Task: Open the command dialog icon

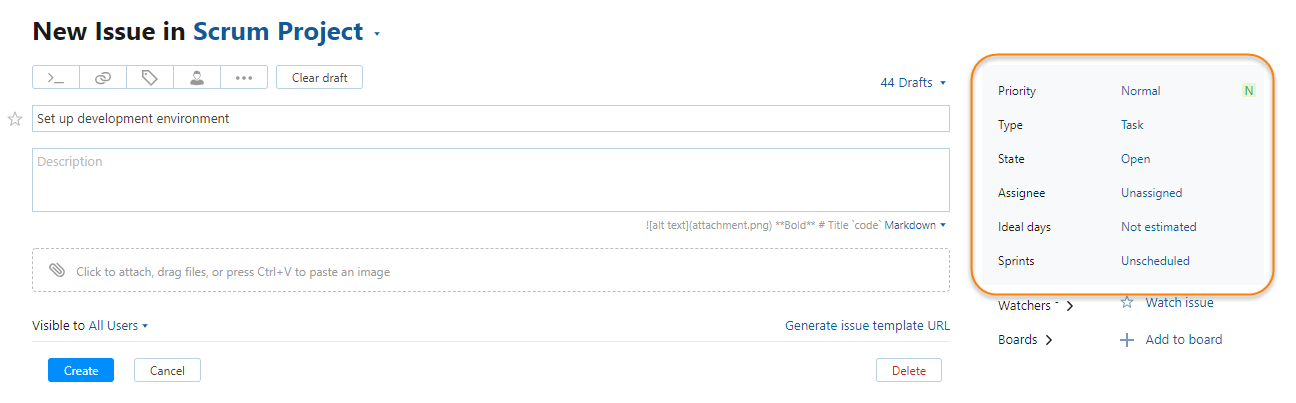Action: (56, 77)
